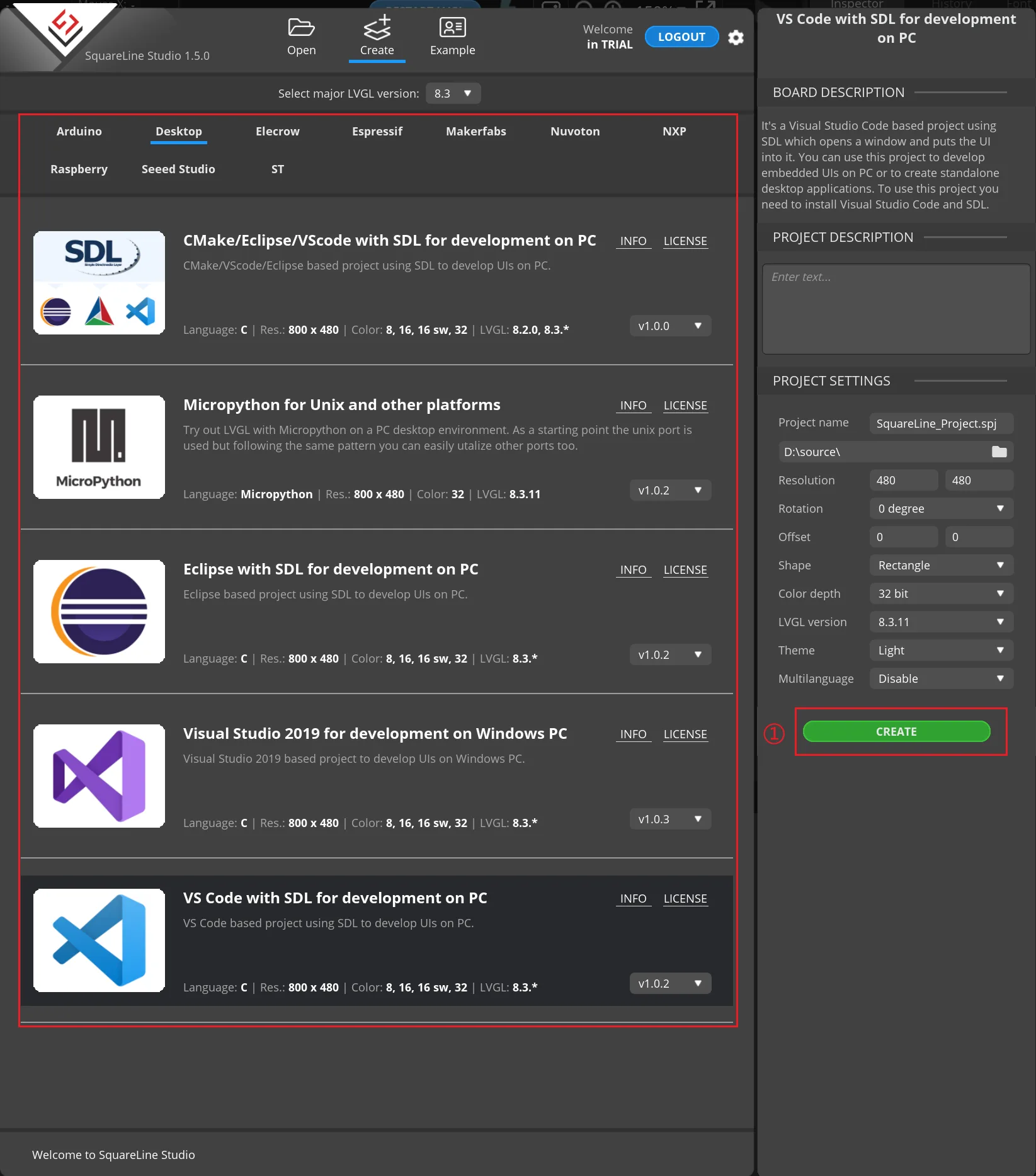Click the SquareLine Studio logo
This screenshot has height=1176, width=1036.
(x=65, y=30)
